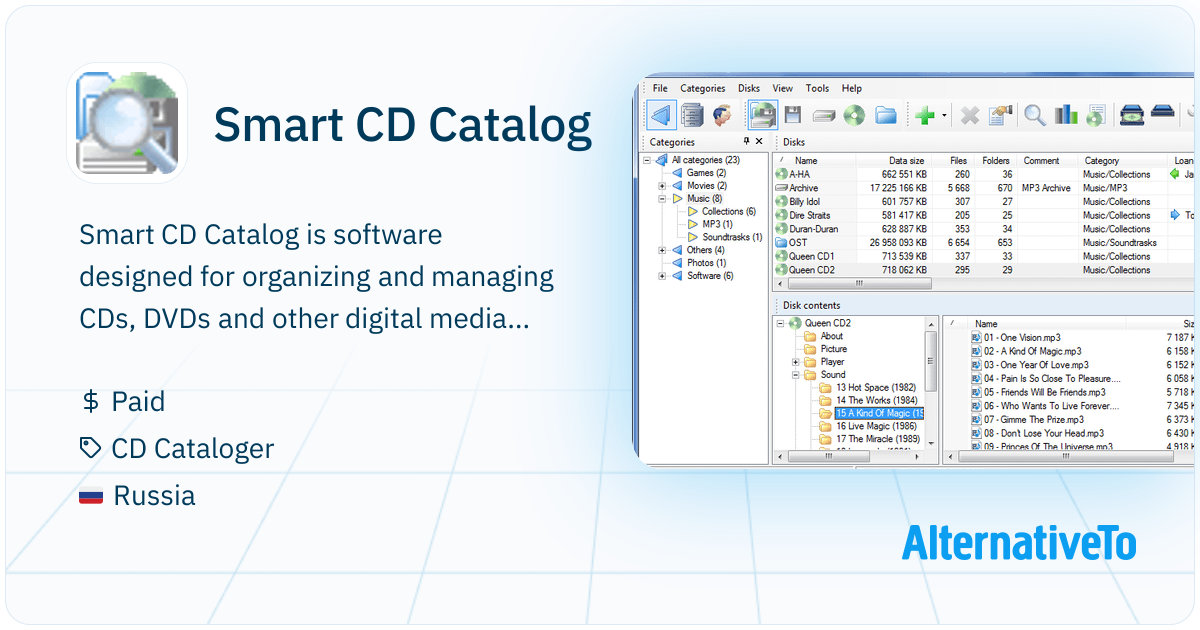1200x630 pixels.
Task: Expand the Player folder node
Action: click(796, 362)
